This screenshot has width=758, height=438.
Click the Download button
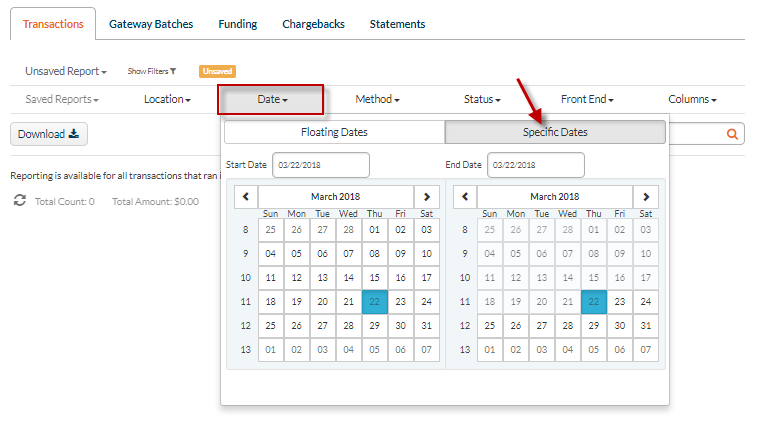point(49,134)
